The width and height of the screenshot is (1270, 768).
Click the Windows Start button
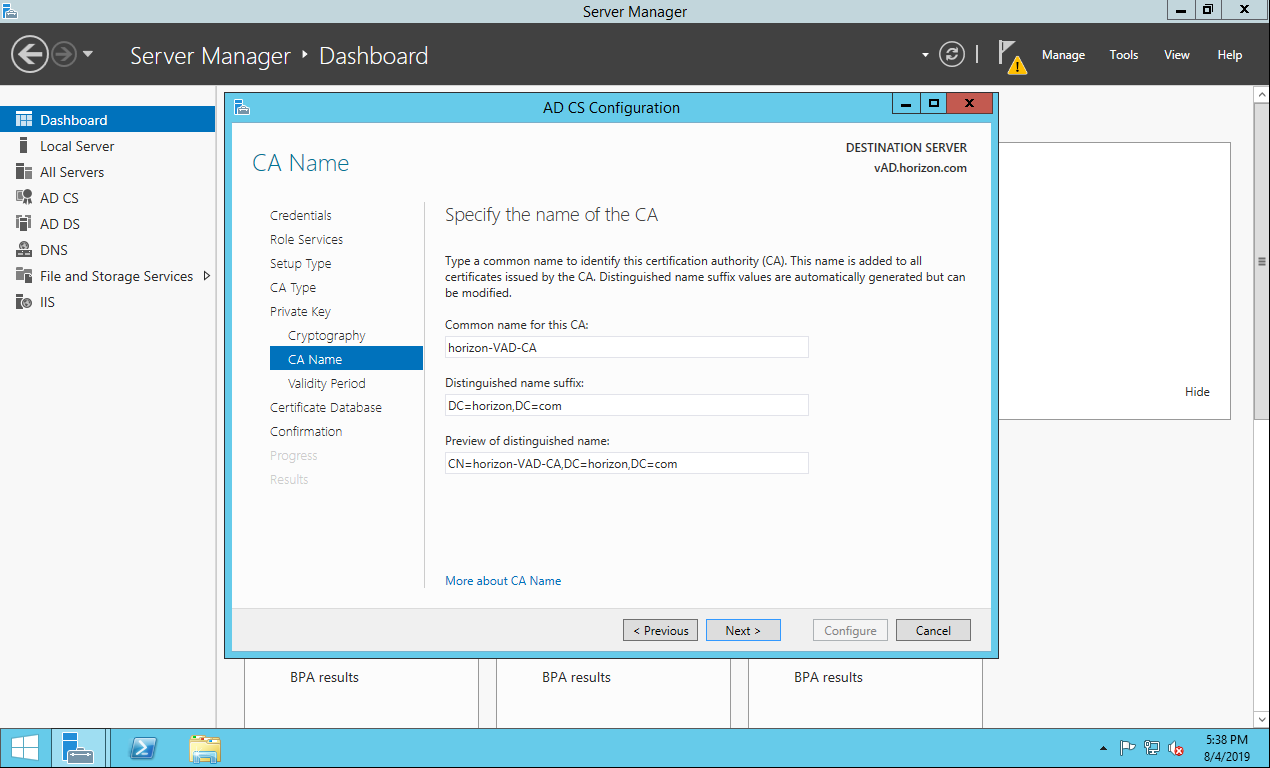tap(25, 748)
